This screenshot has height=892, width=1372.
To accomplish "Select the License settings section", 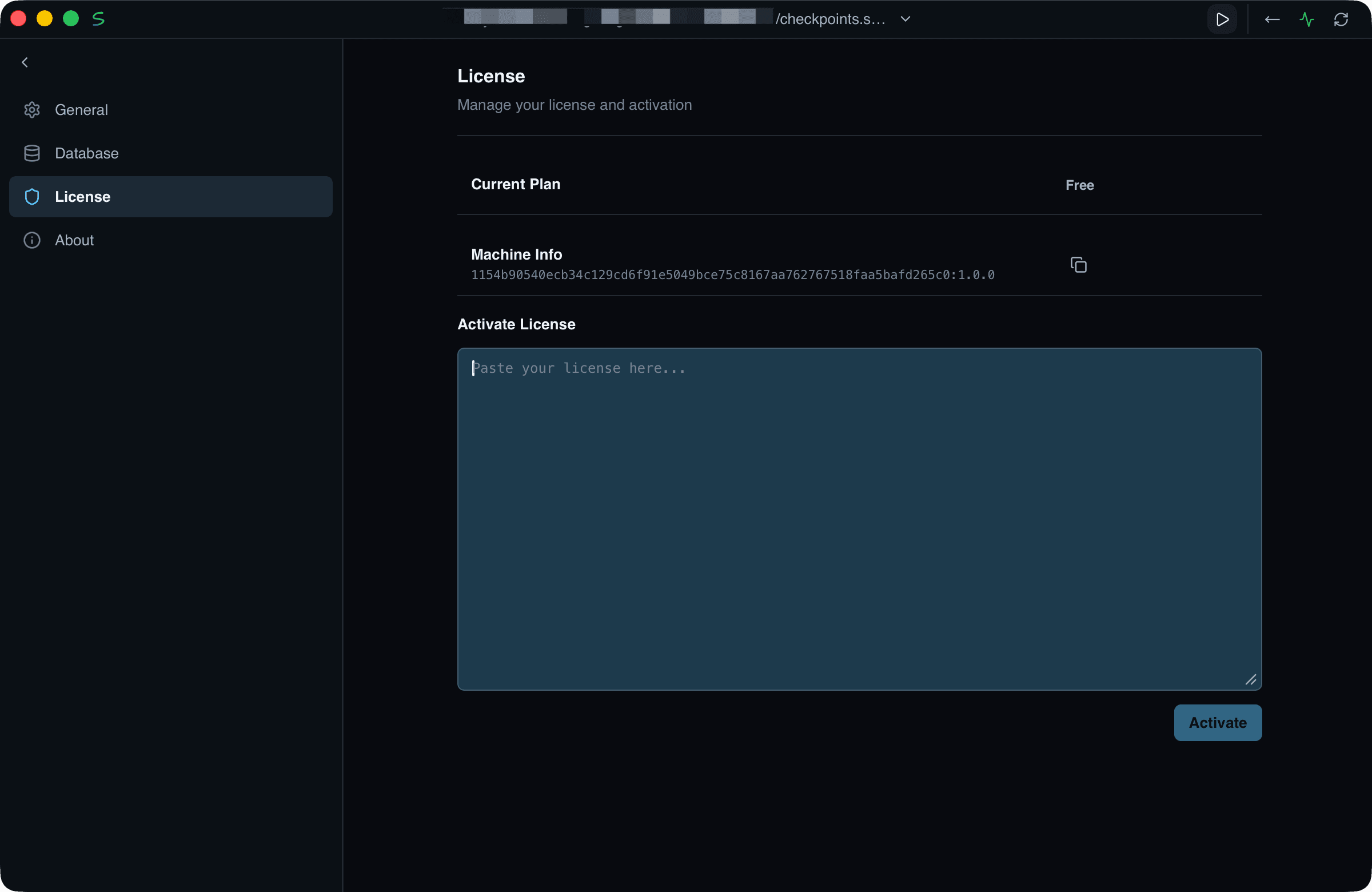I will pos(170,197).
